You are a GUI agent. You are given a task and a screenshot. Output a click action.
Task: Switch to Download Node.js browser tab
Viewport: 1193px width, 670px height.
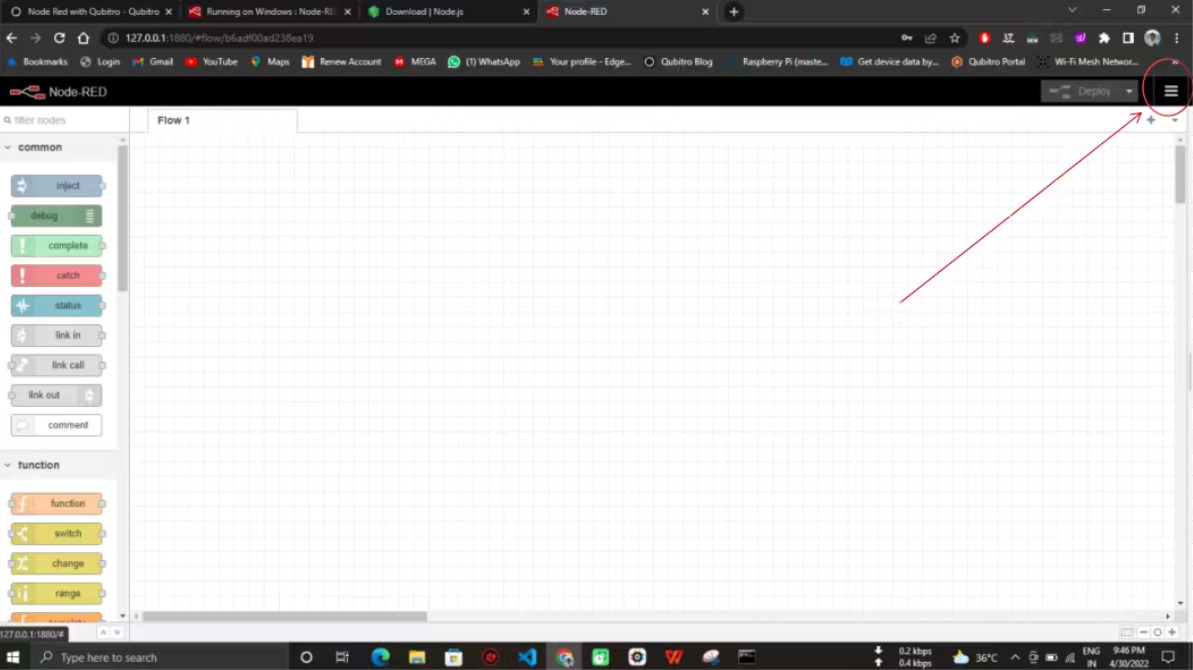click(x=448, y=11)
